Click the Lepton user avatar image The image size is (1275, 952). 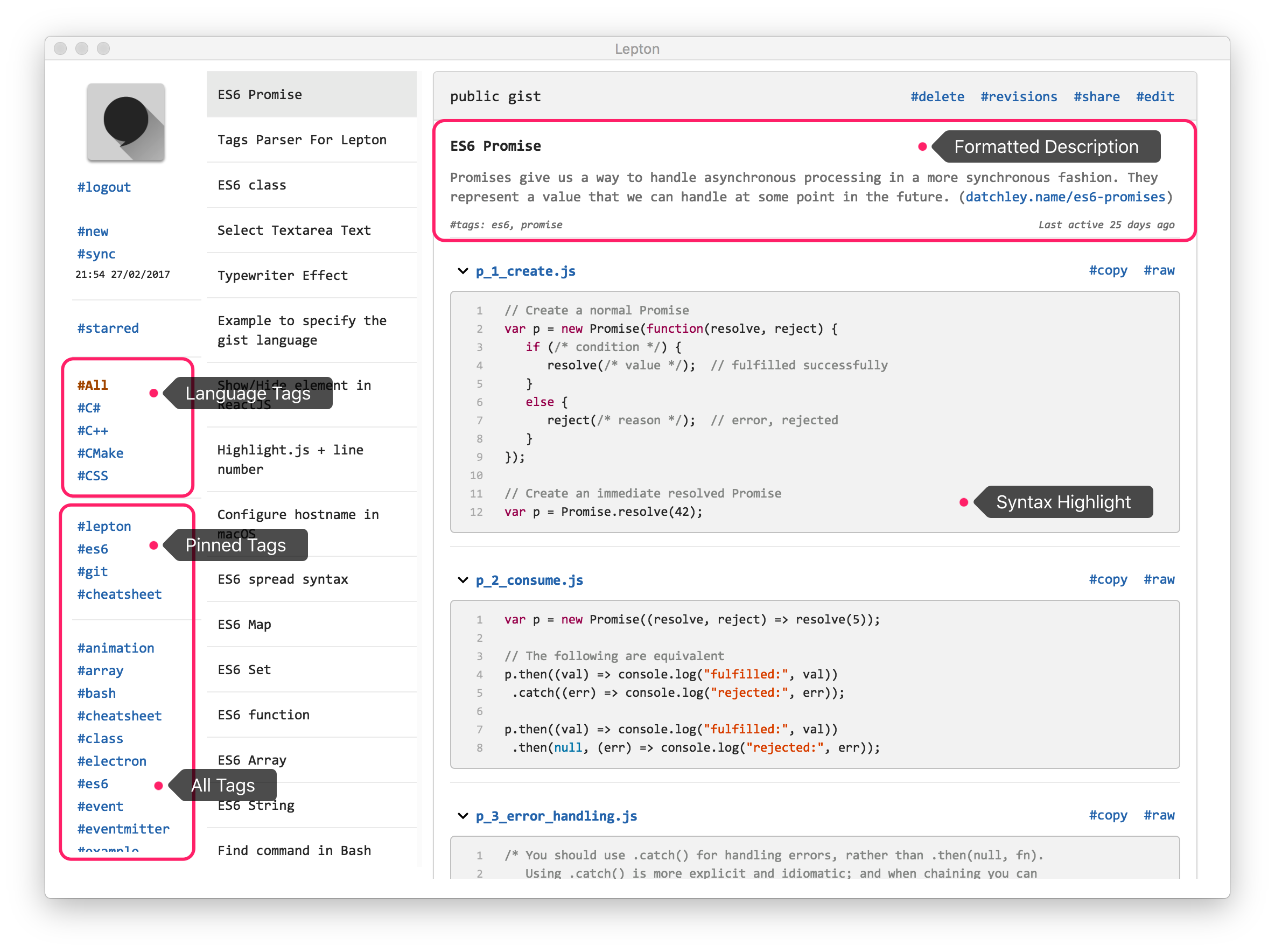[x=125, y=122]
